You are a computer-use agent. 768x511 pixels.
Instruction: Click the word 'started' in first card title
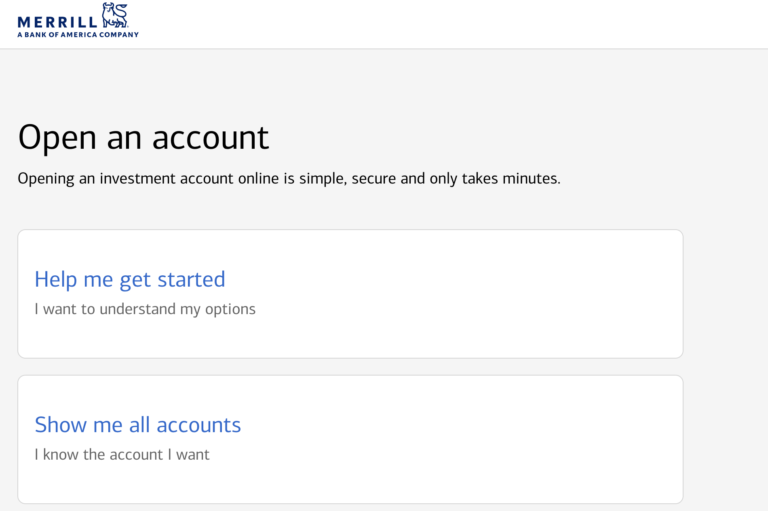191,279
